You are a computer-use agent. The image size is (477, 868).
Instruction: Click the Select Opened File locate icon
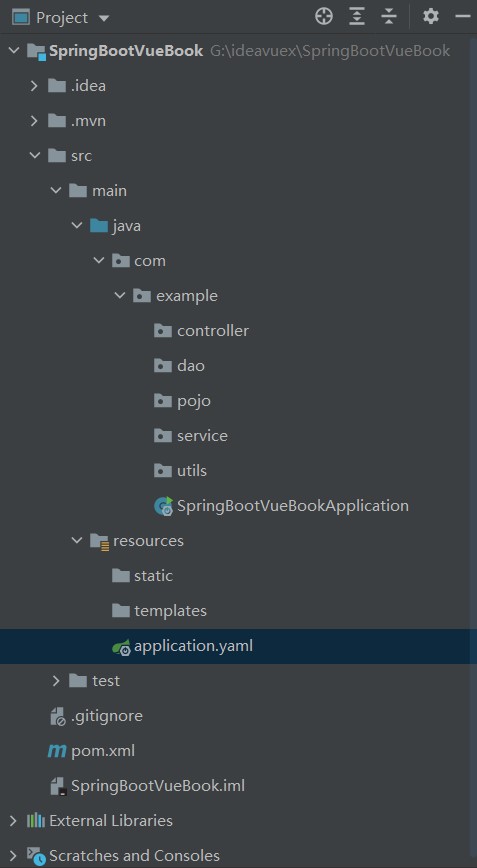pos(324,17)
